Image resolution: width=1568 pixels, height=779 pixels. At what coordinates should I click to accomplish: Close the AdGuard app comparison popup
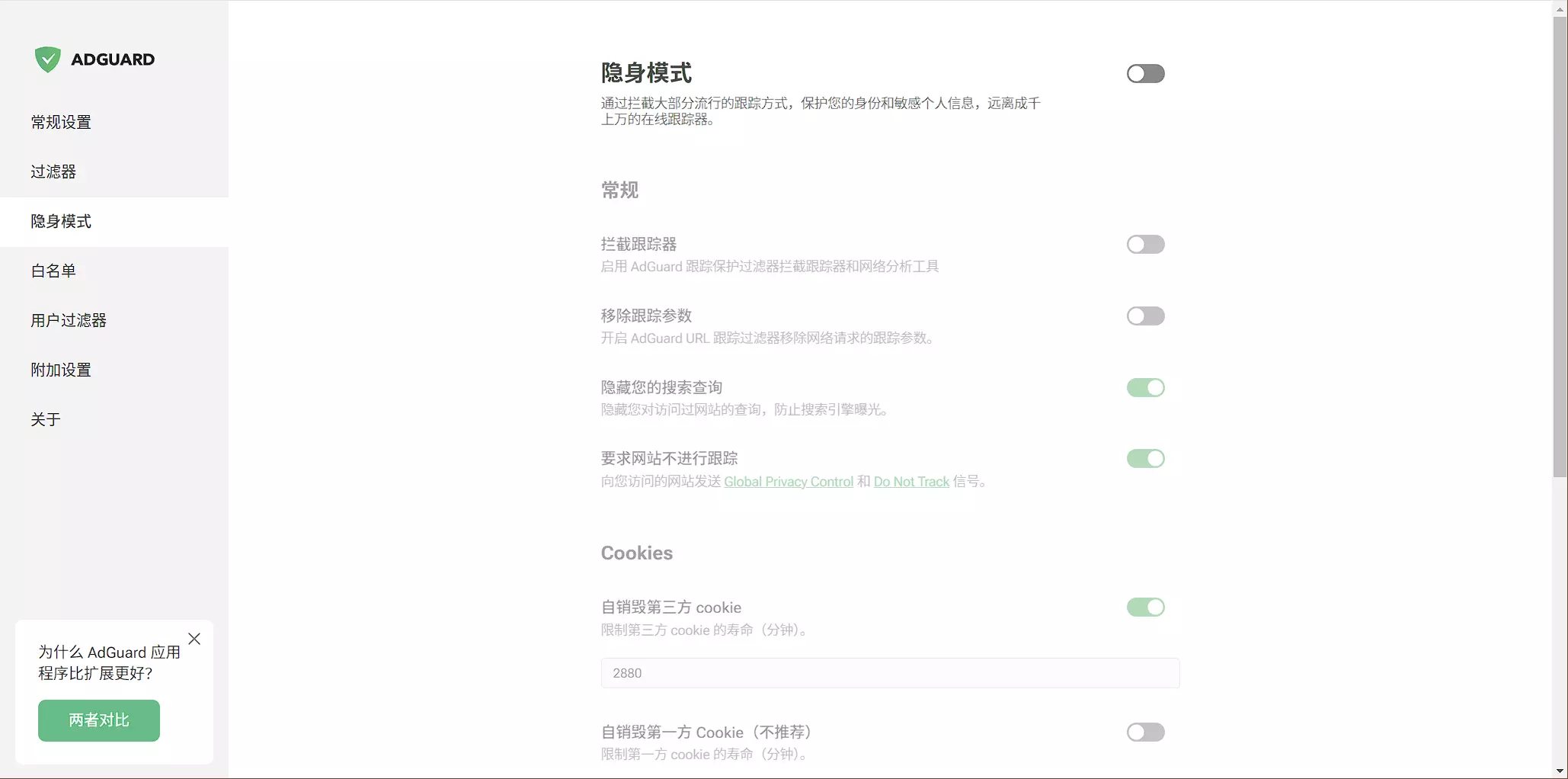click(x=194, y=639)
